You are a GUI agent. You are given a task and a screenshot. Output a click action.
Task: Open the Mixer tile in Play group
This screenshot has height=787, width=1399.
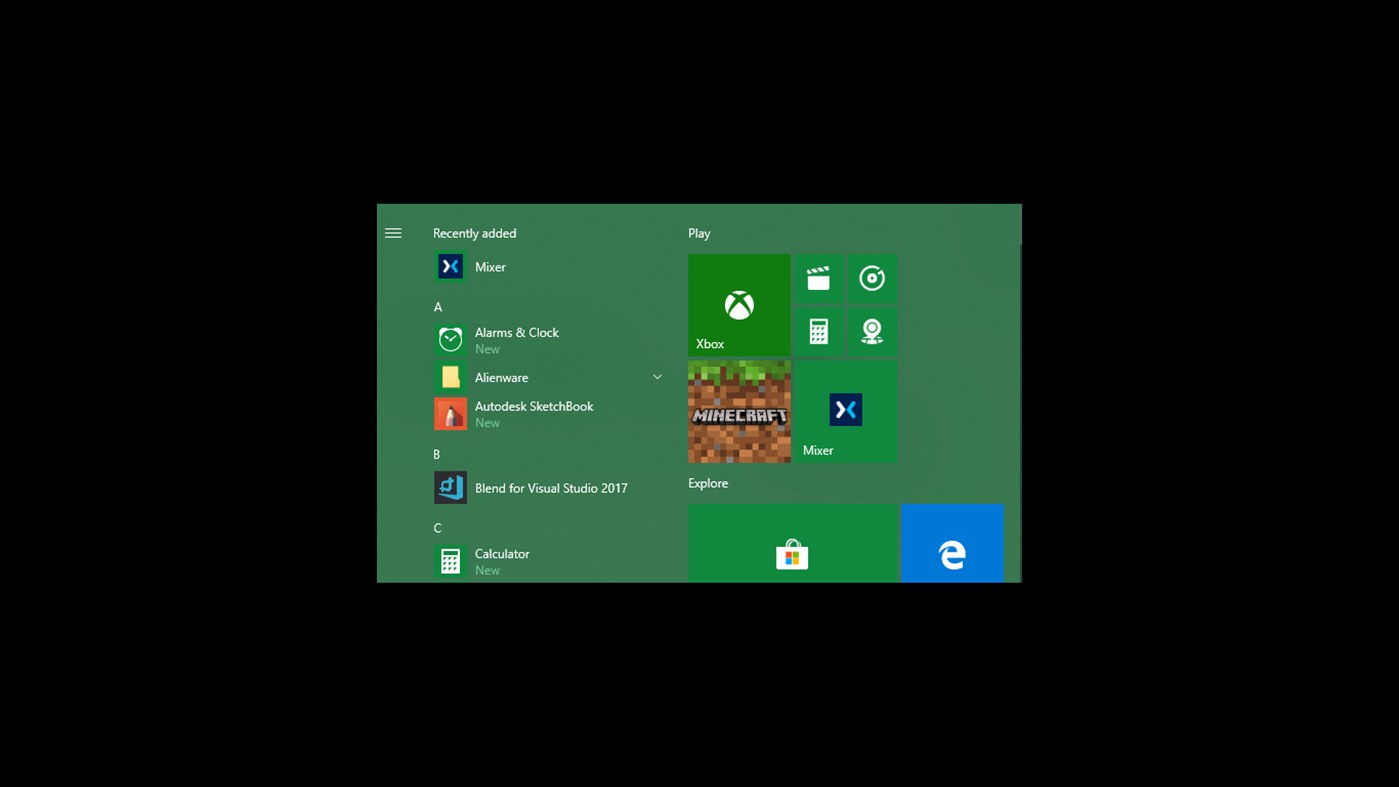[845, 410]
